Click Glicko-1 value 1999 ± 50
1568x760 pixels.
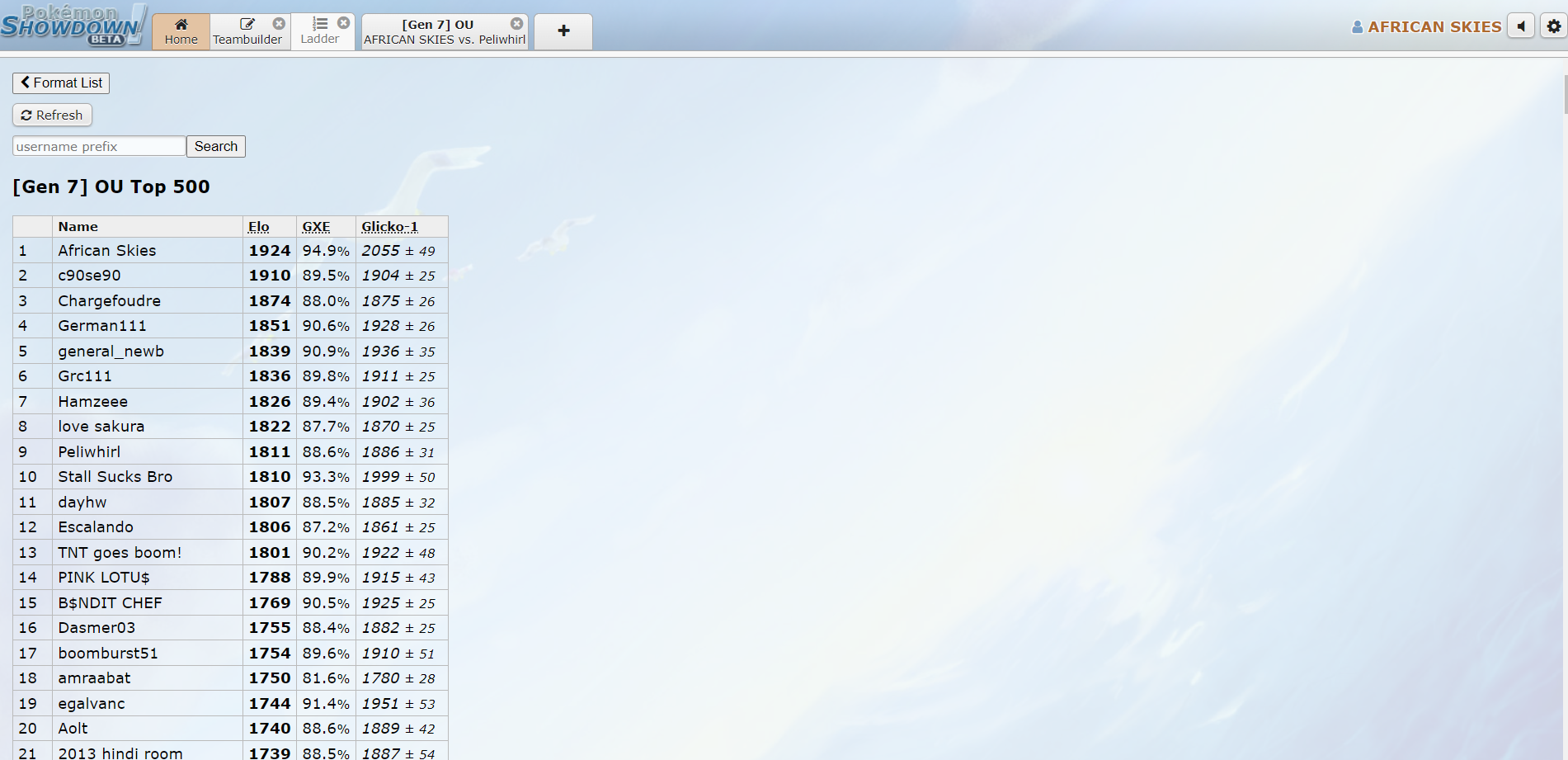click(398, 477)
